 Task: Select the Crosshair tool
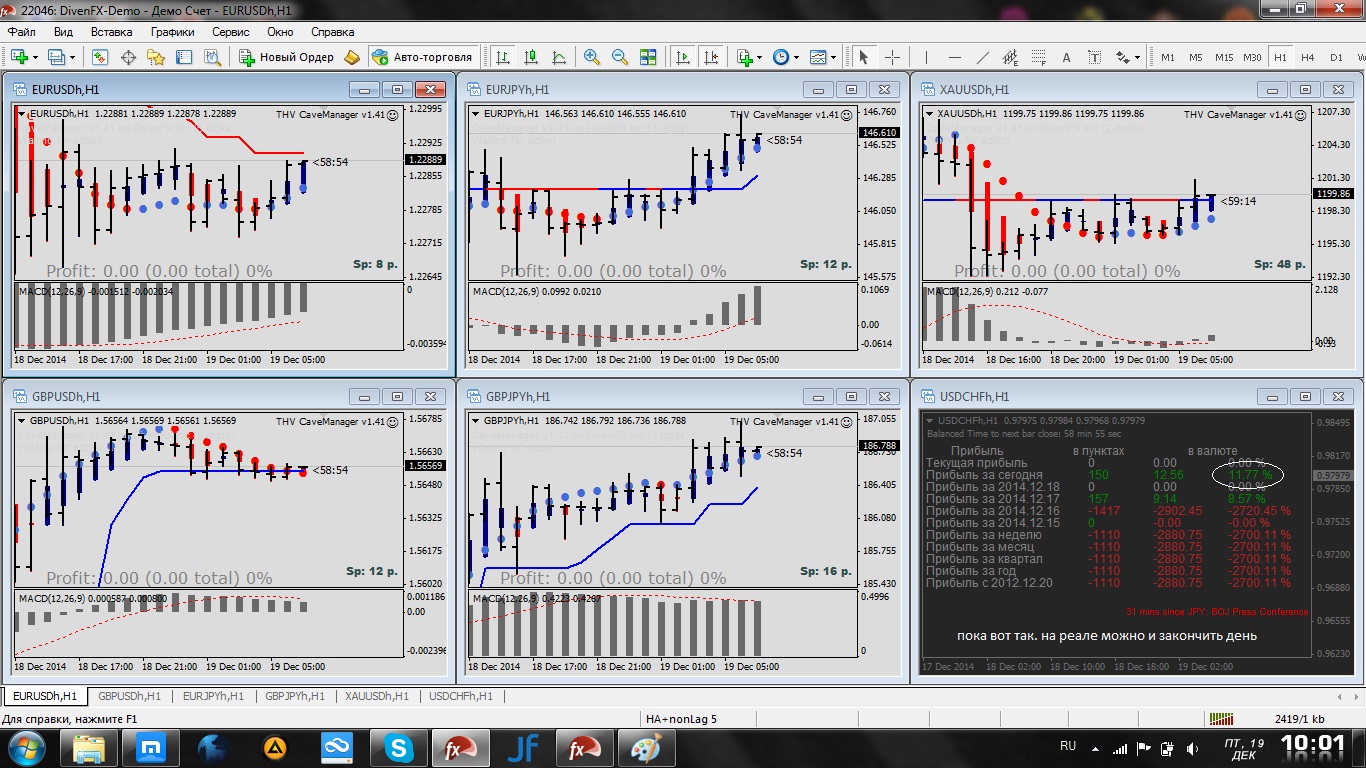(892, 57)
